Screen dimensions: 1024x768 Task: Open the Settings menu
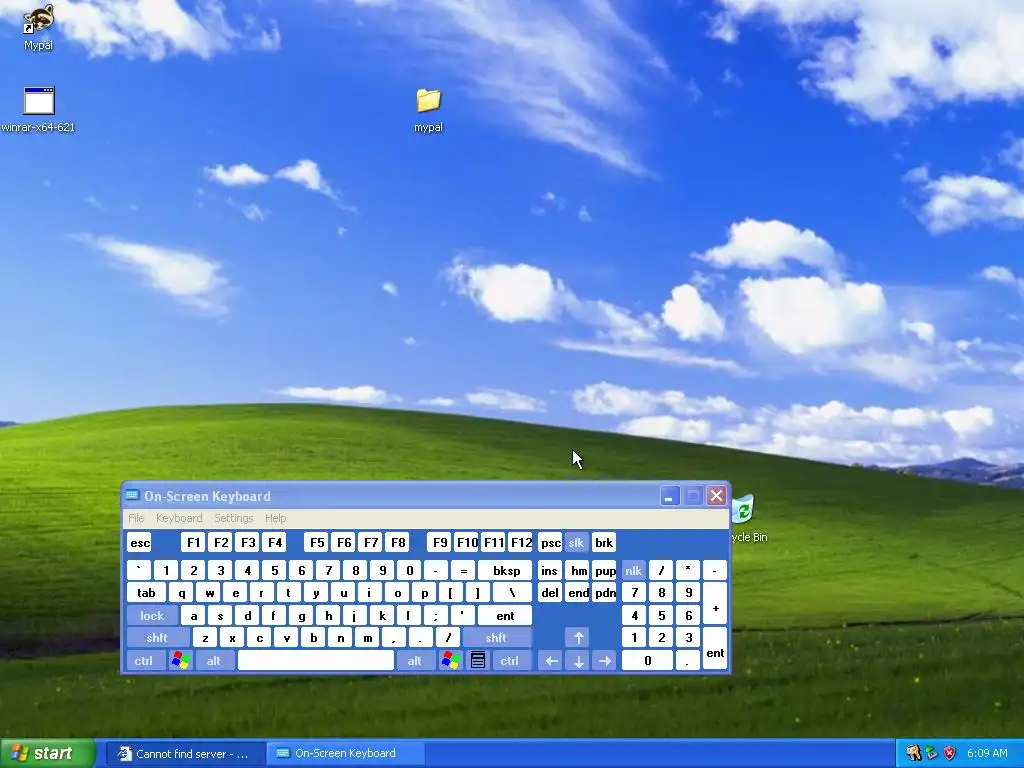click(233, 518)
